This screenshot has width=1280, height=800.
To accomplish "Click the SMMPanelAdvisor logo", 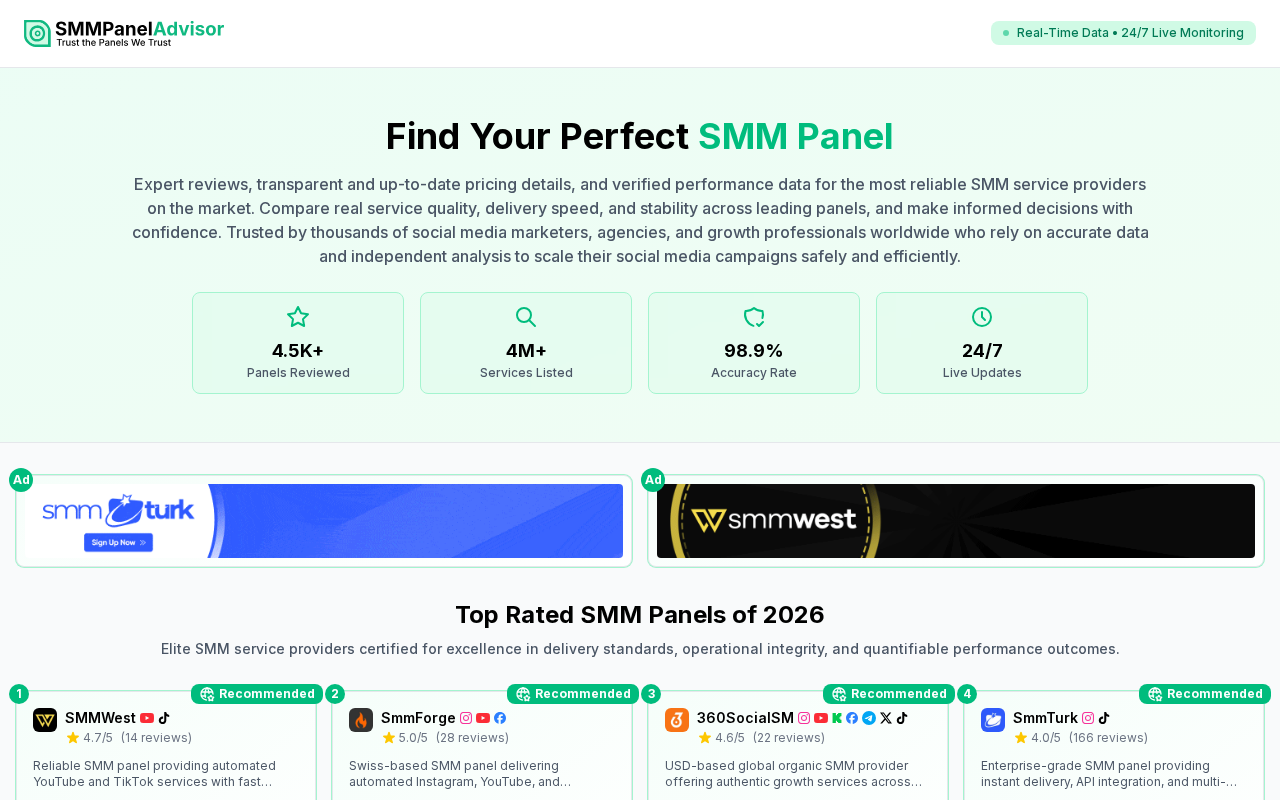I will click(124, 33).
